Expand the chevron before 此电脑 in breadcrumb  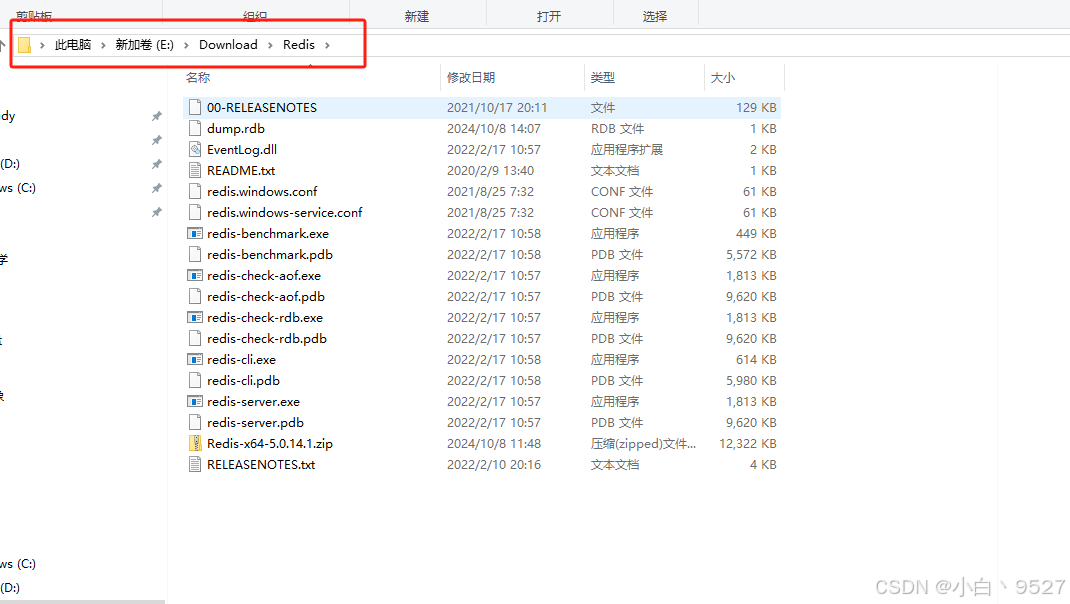(42, 45)
